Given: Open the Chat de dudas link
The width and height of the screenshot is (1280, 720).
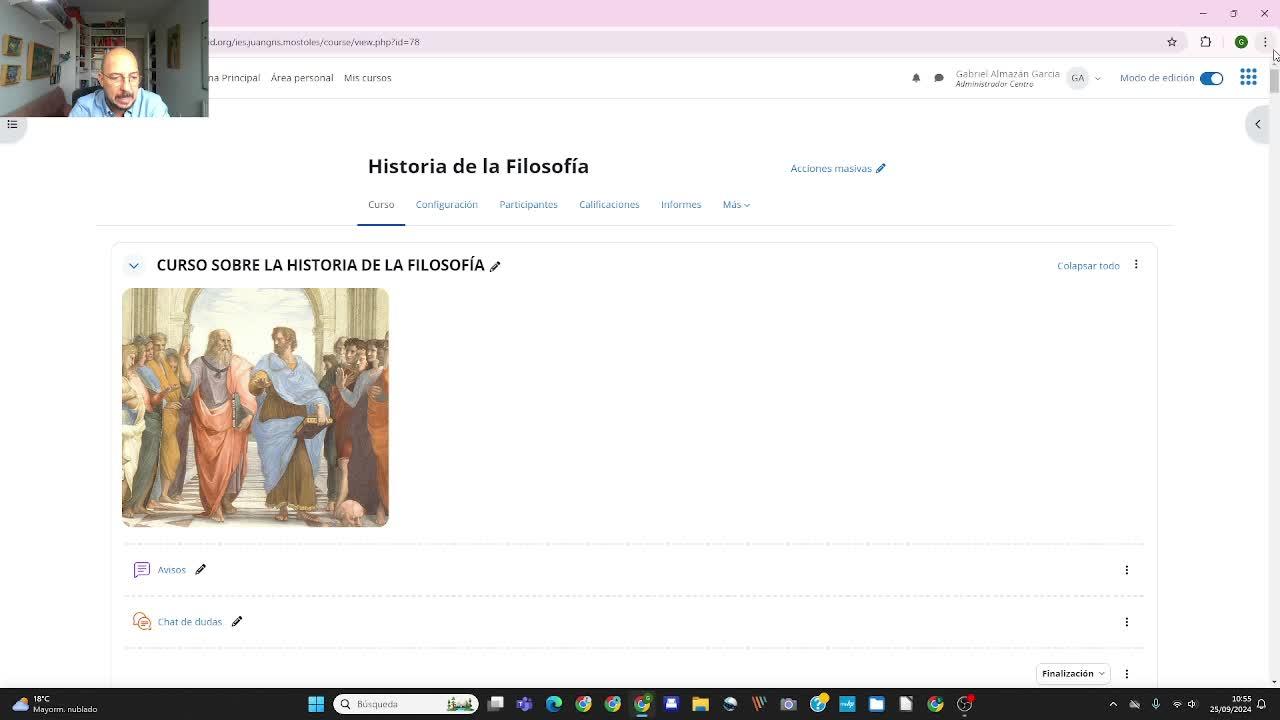Looking at the screenshot, I should click(190, 622).
